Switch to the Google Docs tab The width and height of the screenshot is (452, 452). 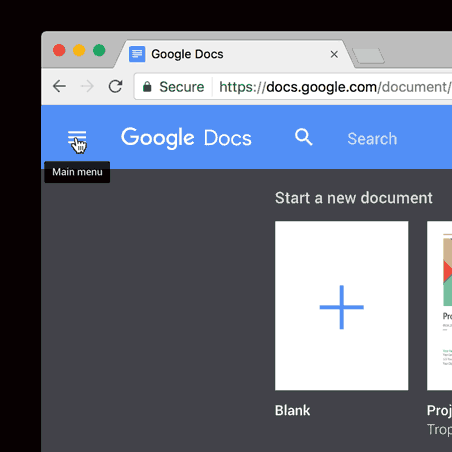click(235, 54)
